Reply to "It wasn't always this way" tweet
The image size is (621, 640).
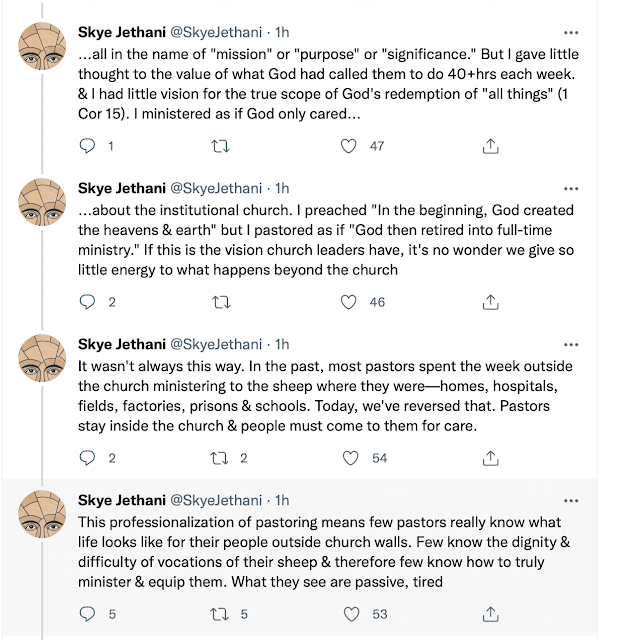click(87, 458)
